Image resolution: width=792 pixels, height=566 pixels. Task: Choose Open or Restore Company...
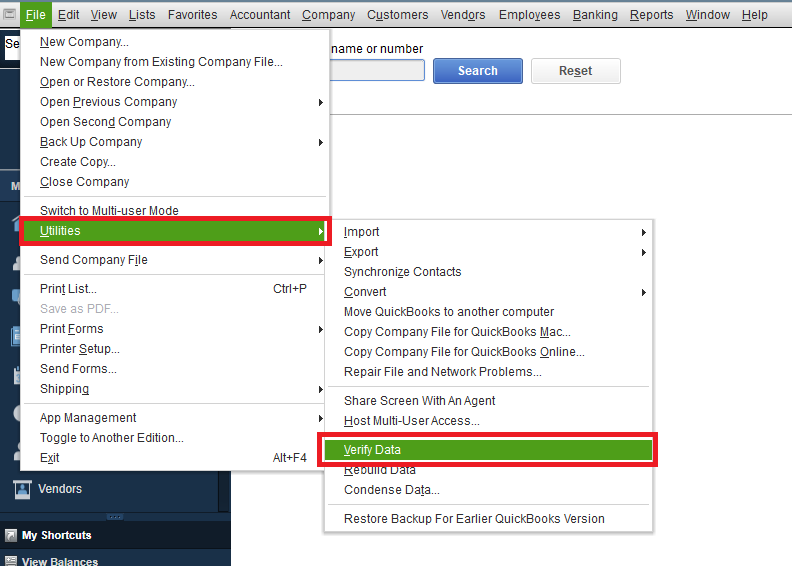[x=175, y=82]
